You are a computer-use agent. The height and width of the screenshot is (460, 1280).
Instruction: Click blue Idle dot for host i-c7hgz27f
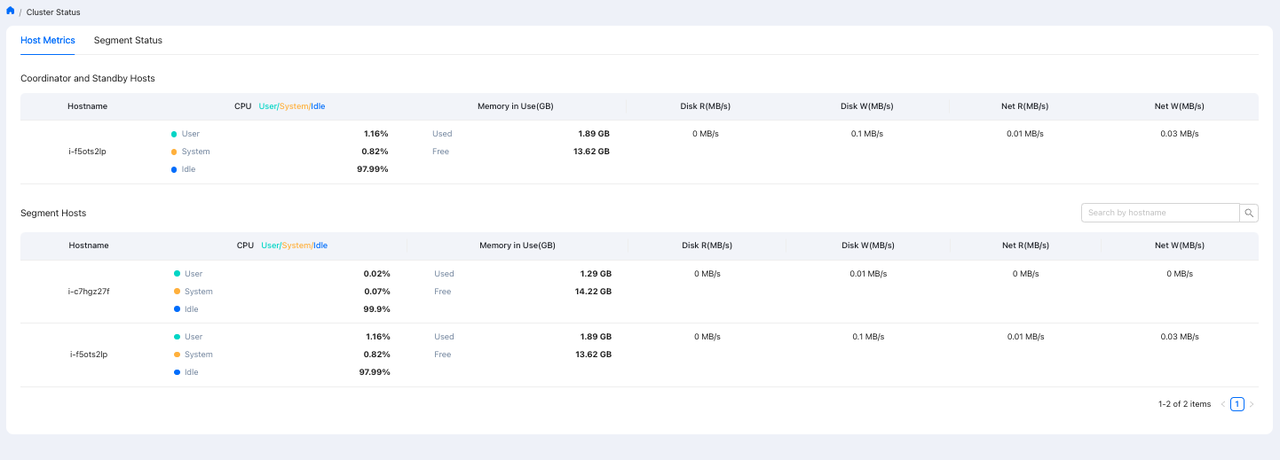click(177, 310)
